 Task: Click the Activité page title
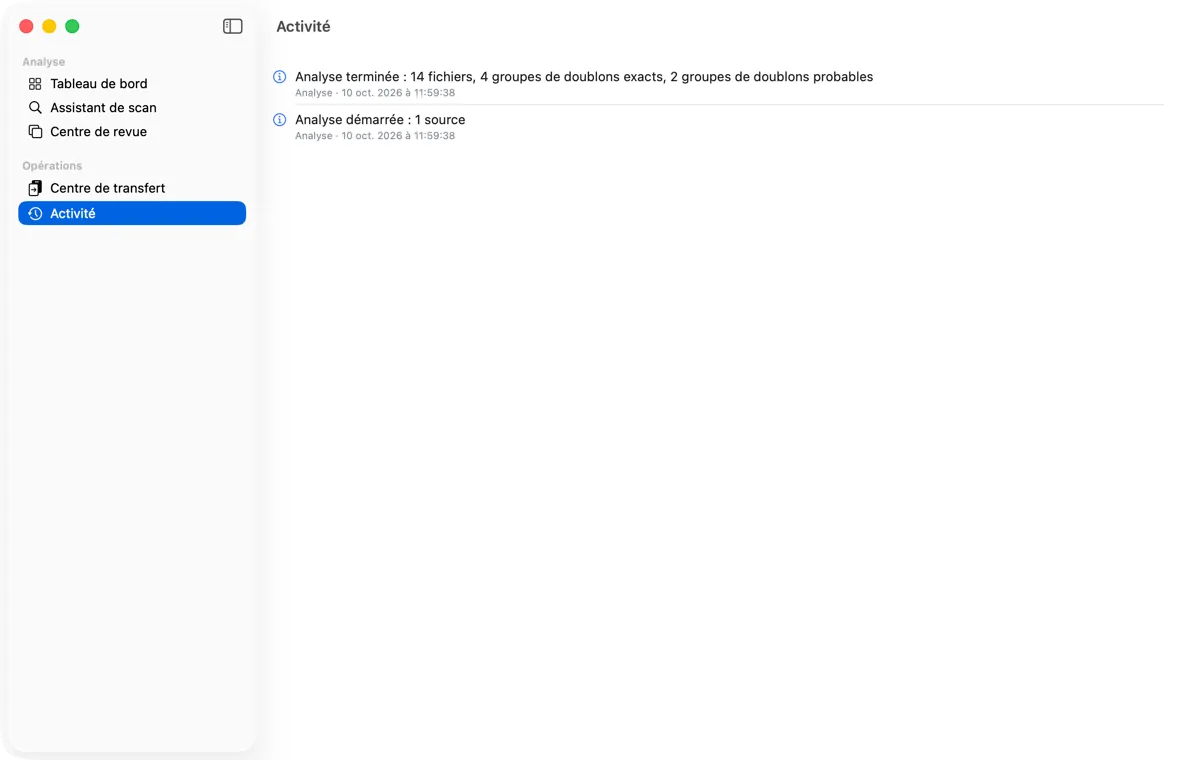point(303,26)
